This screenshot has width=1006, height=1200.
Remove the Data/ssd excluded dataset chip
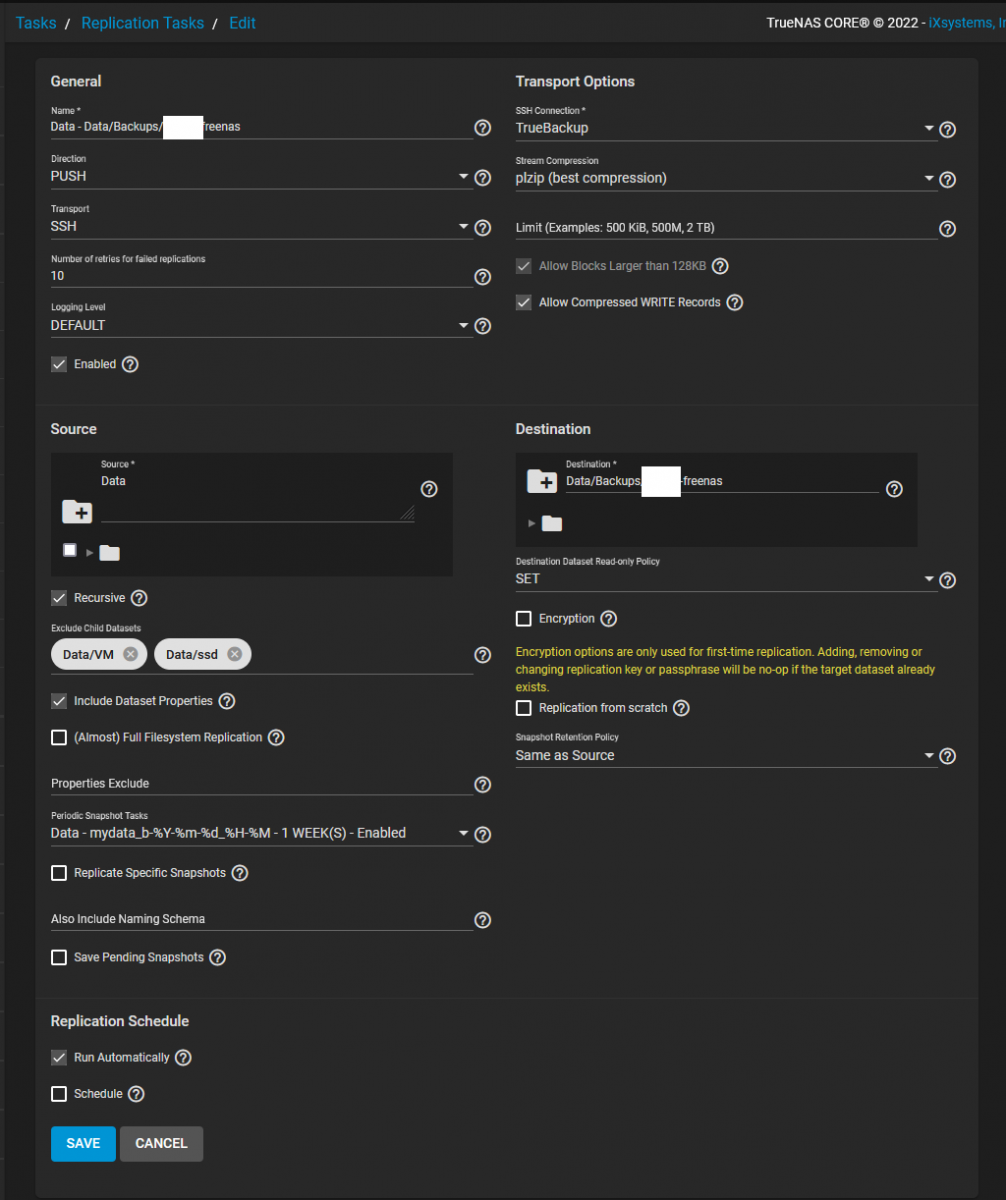pos(234,654)
